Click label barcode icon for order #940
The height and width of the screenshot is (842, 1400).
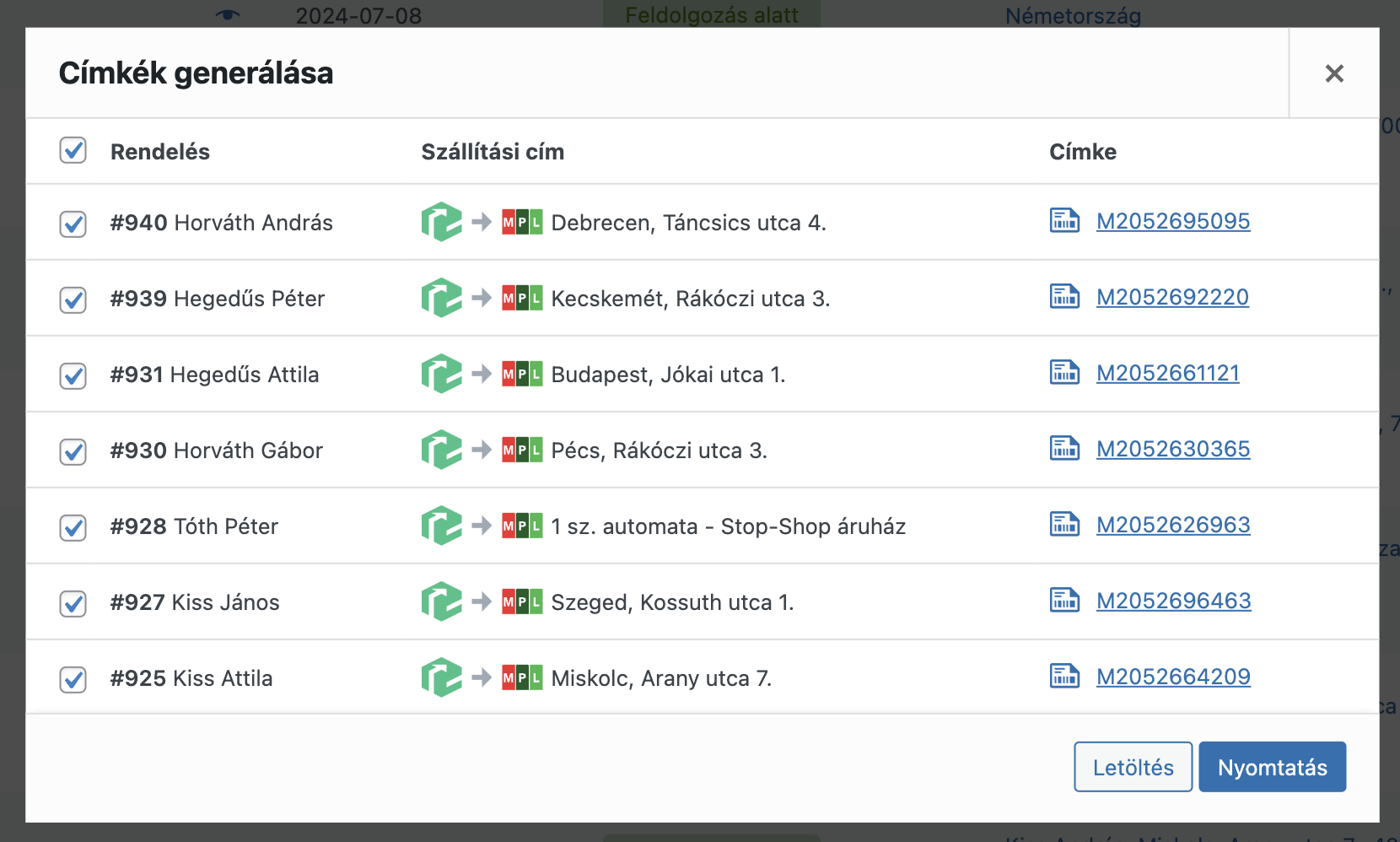point(1064,221)
